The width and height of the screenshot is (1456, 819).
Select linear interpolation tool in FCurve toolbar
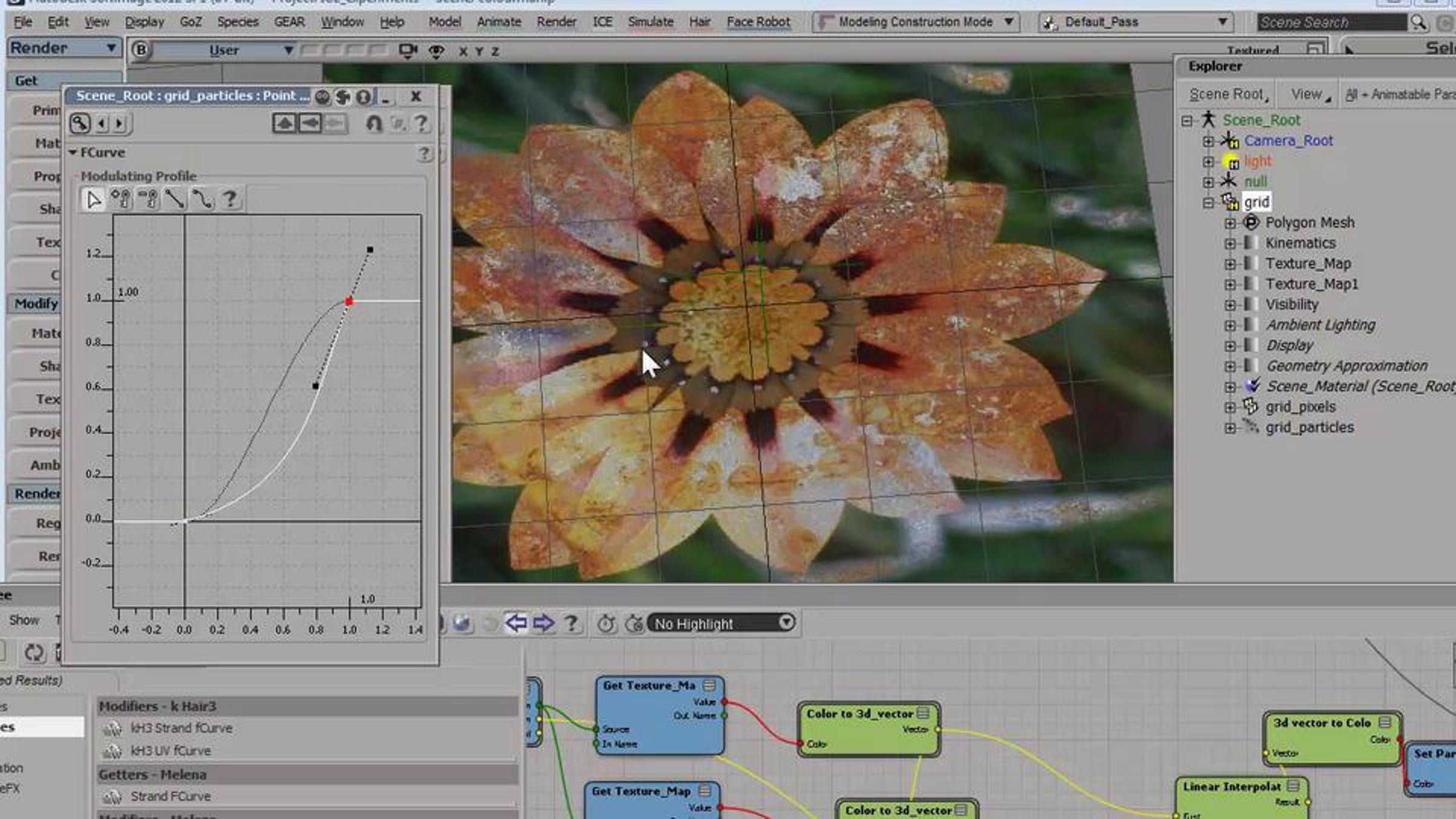tap(175, 199)
